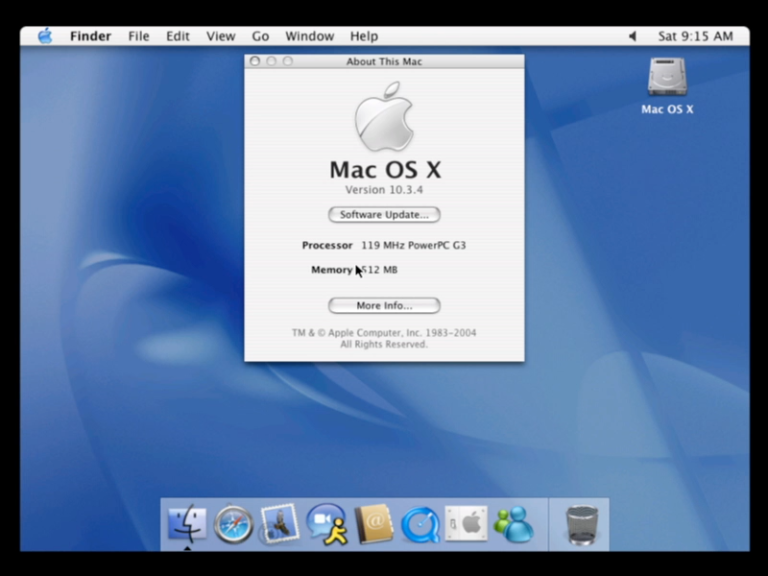Click the 512 MB memory value
This screenshot has height=576, width=768.
[380, 270]
